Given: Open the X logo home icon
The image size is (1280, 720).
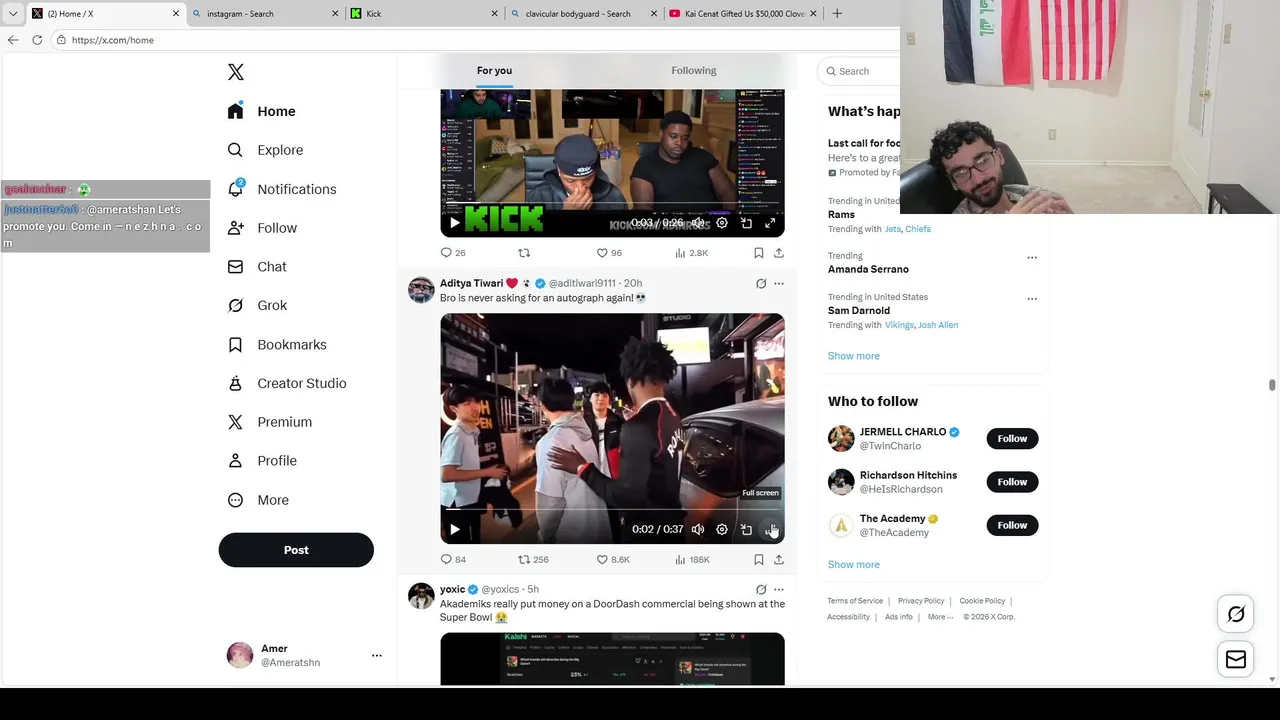Looking at the screenshot, I should click(236, 72).
